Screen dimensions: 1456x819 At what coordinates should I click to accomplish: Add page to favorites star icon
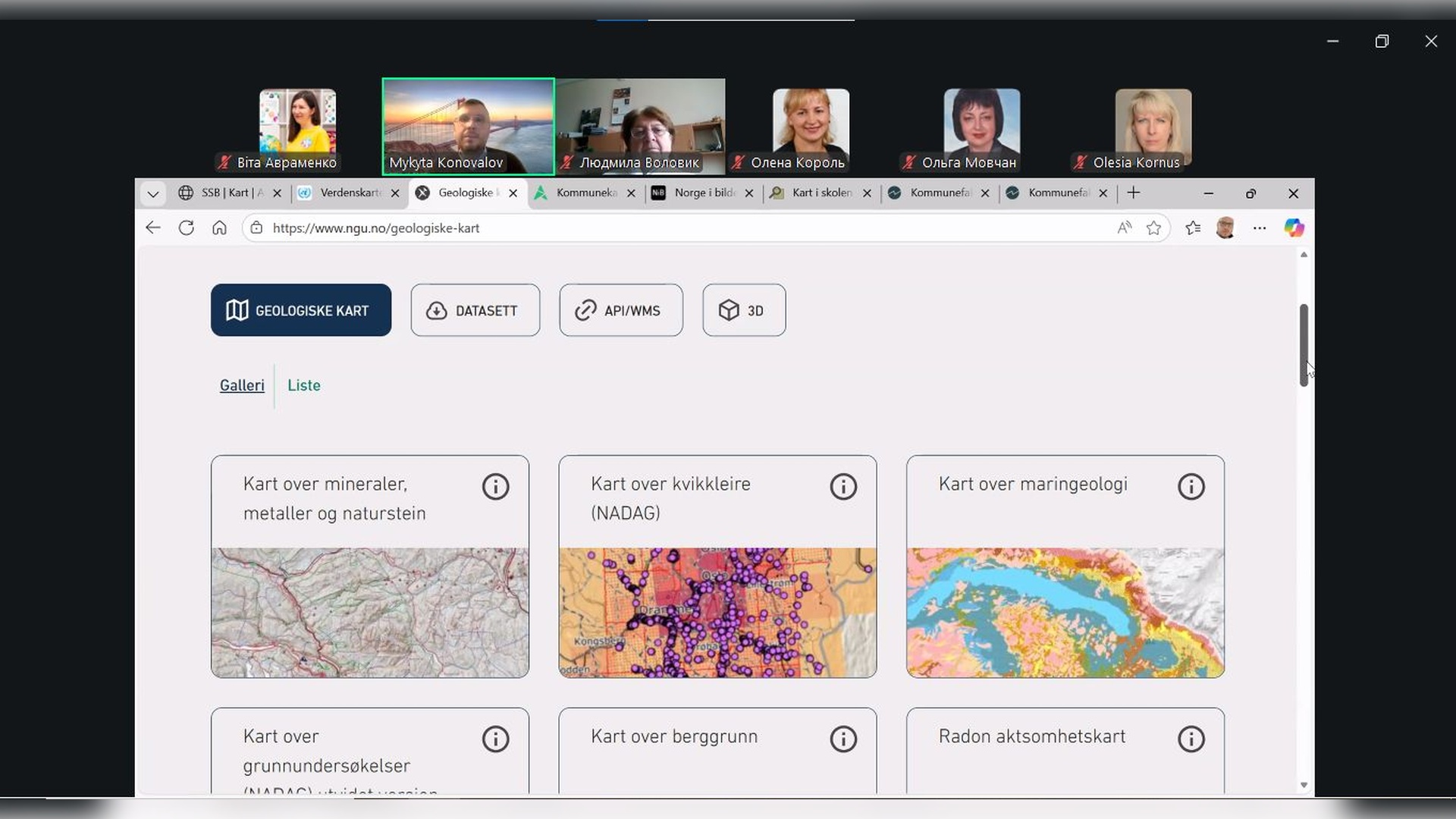point(1153,227)
